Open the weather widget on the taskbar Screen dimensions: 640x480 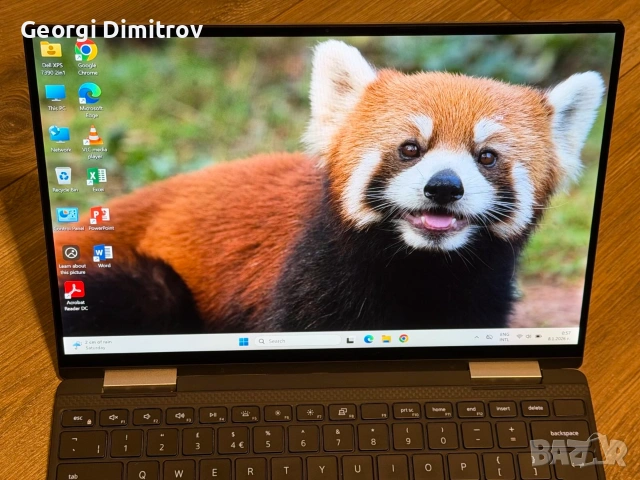coord(92,345)
